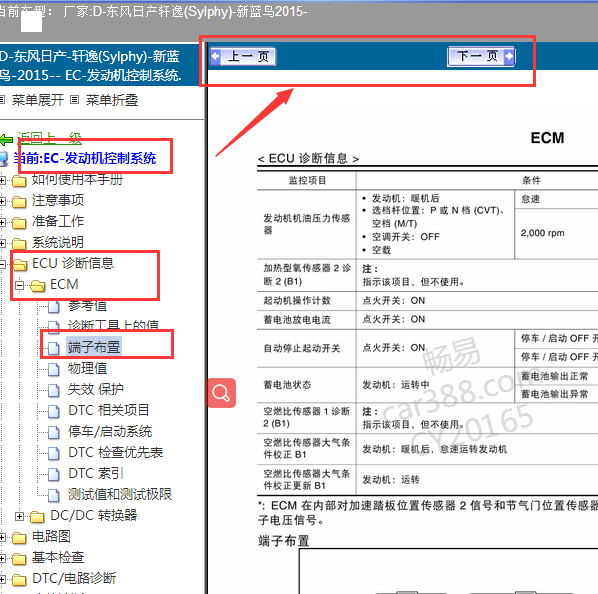Expand the 注意事项 folder node
Screen dimensions: 598x594
[x=2, y=201]
